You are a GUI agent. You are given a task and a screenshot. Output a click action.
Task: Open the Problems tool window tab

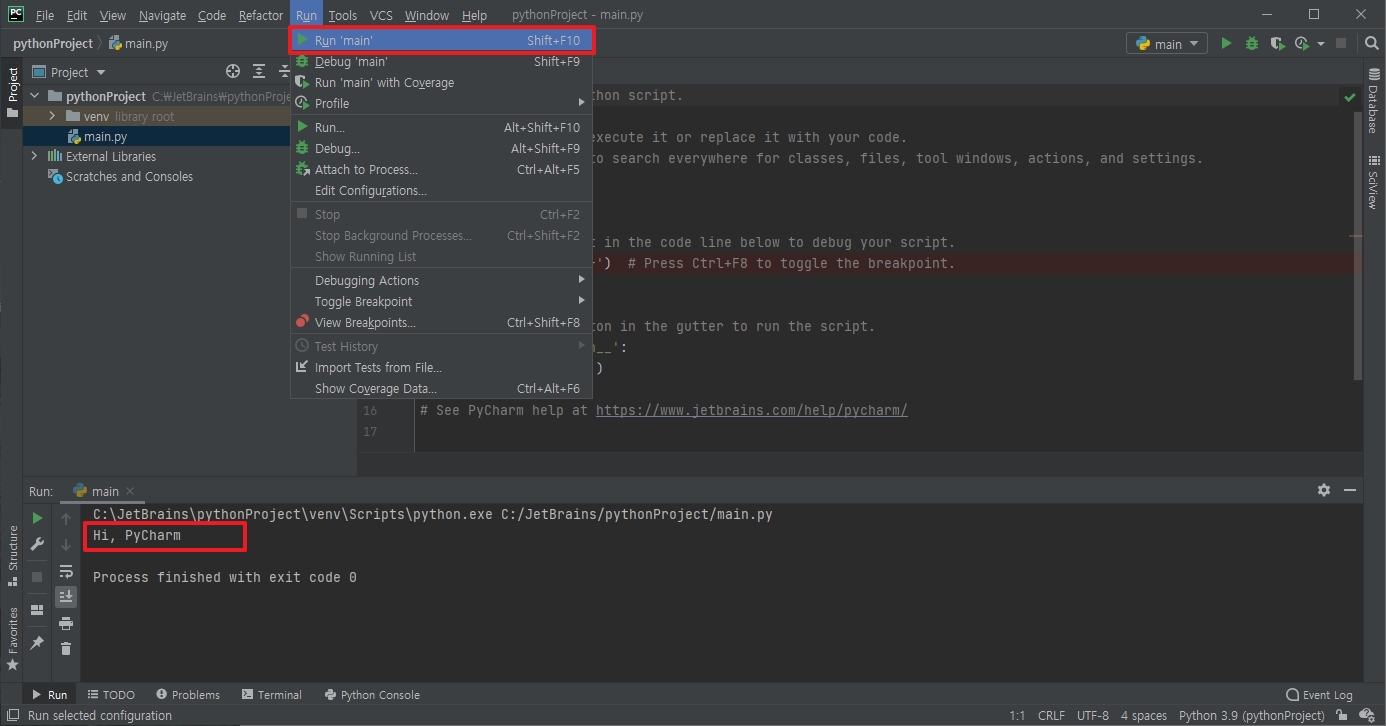pos(187,694)
